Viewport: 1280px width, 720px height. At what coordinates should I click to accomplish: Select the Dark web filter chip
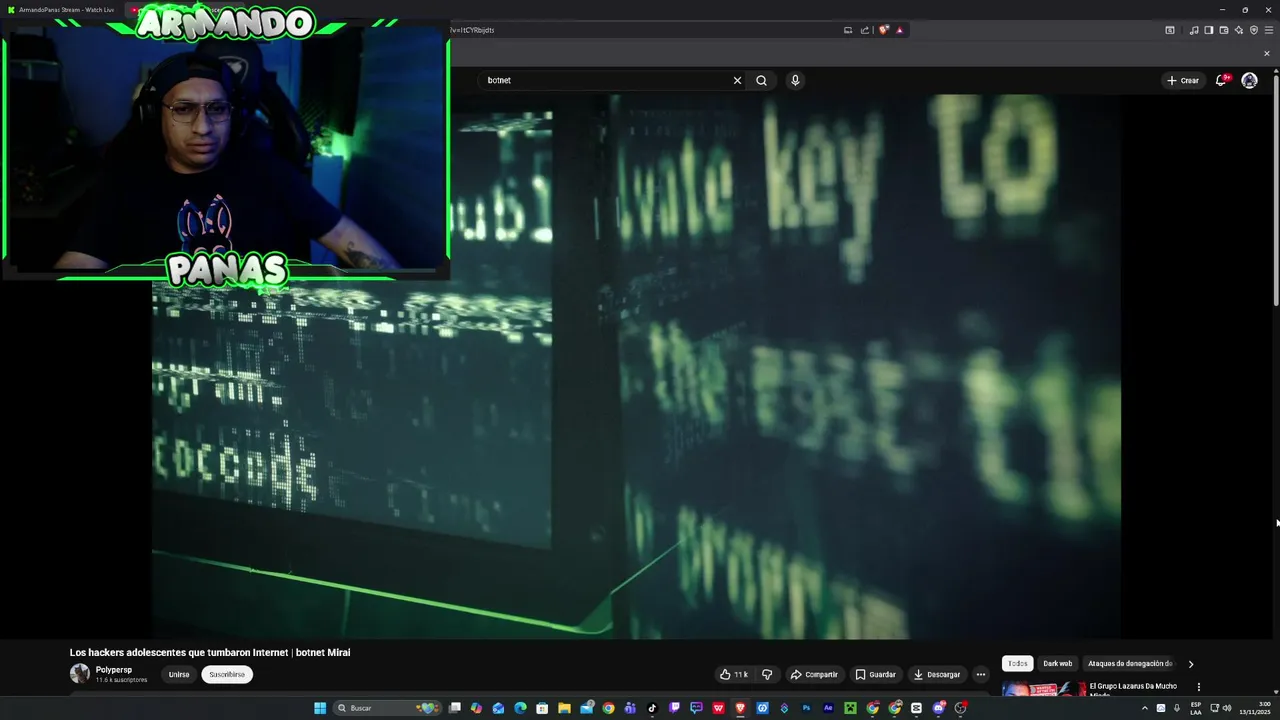click(1057, 663)
